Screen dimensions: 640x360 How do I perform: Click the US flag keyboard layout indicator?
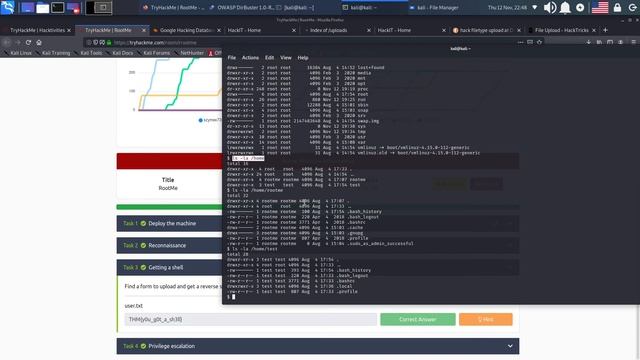[x=600, y=7]
